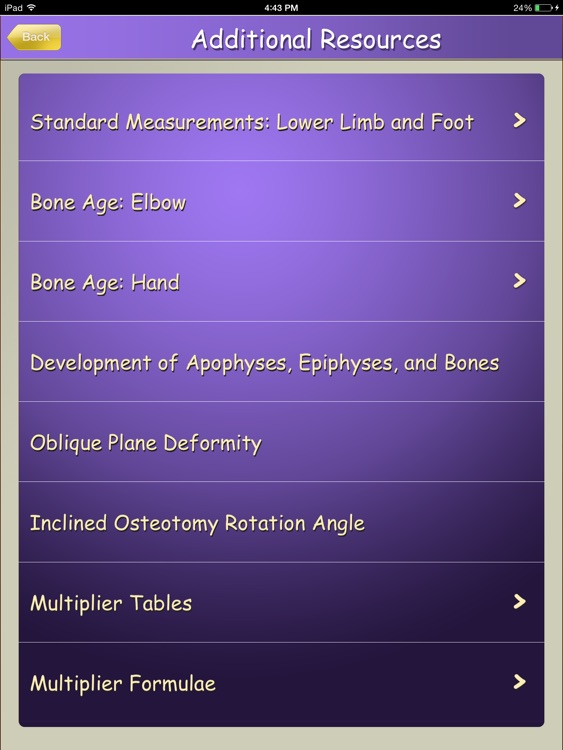
Task: Select the Bone Age: Hand row
Action: point(281,281)
